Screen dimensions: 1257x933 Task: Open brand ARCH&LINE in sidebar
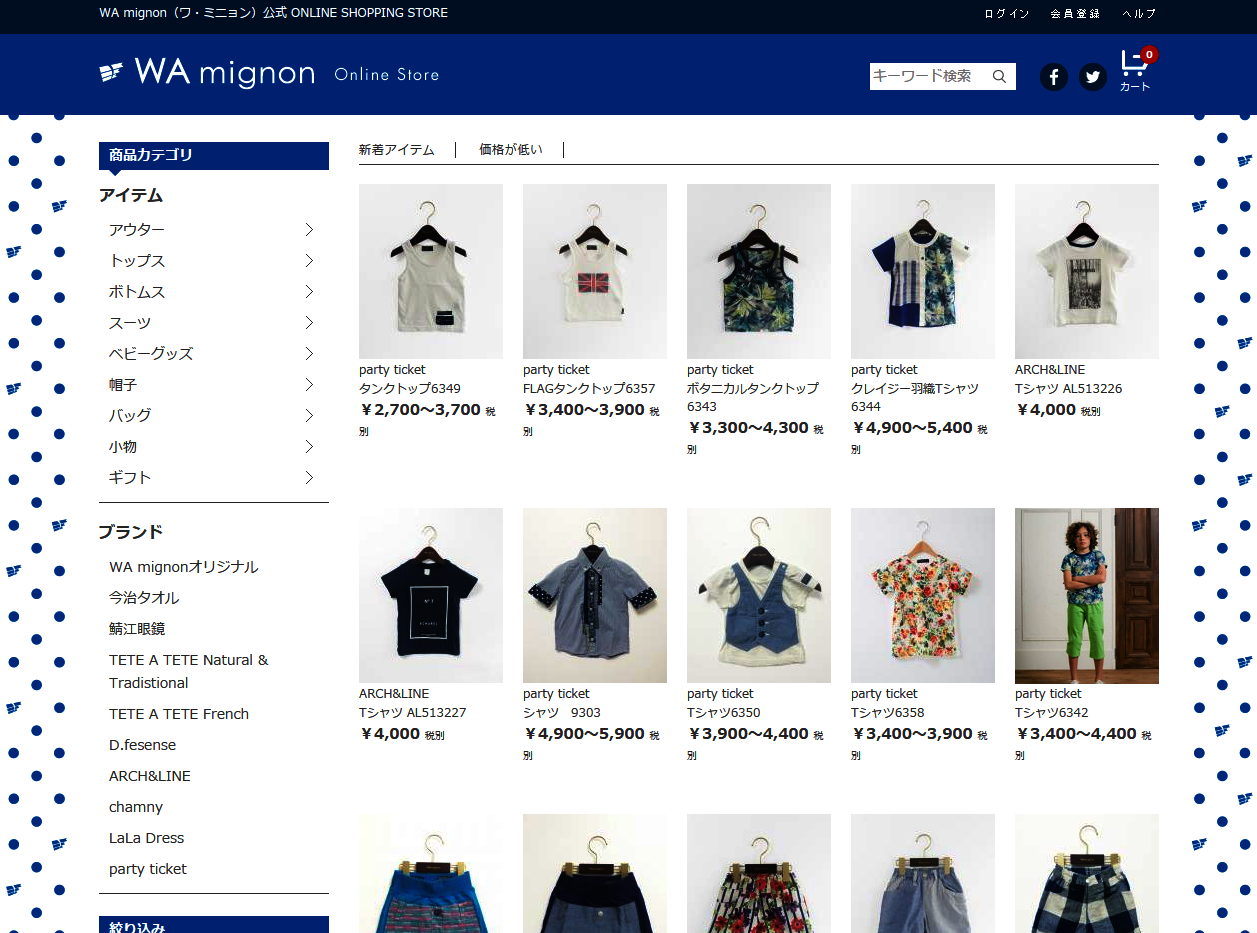150,776
